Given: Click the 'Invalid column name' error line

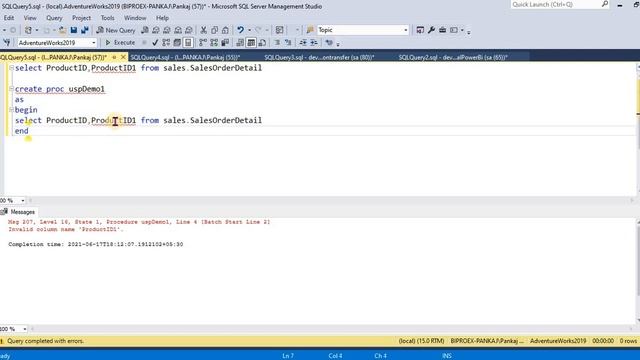Looking at the screenshot, I should coord(66,229).
